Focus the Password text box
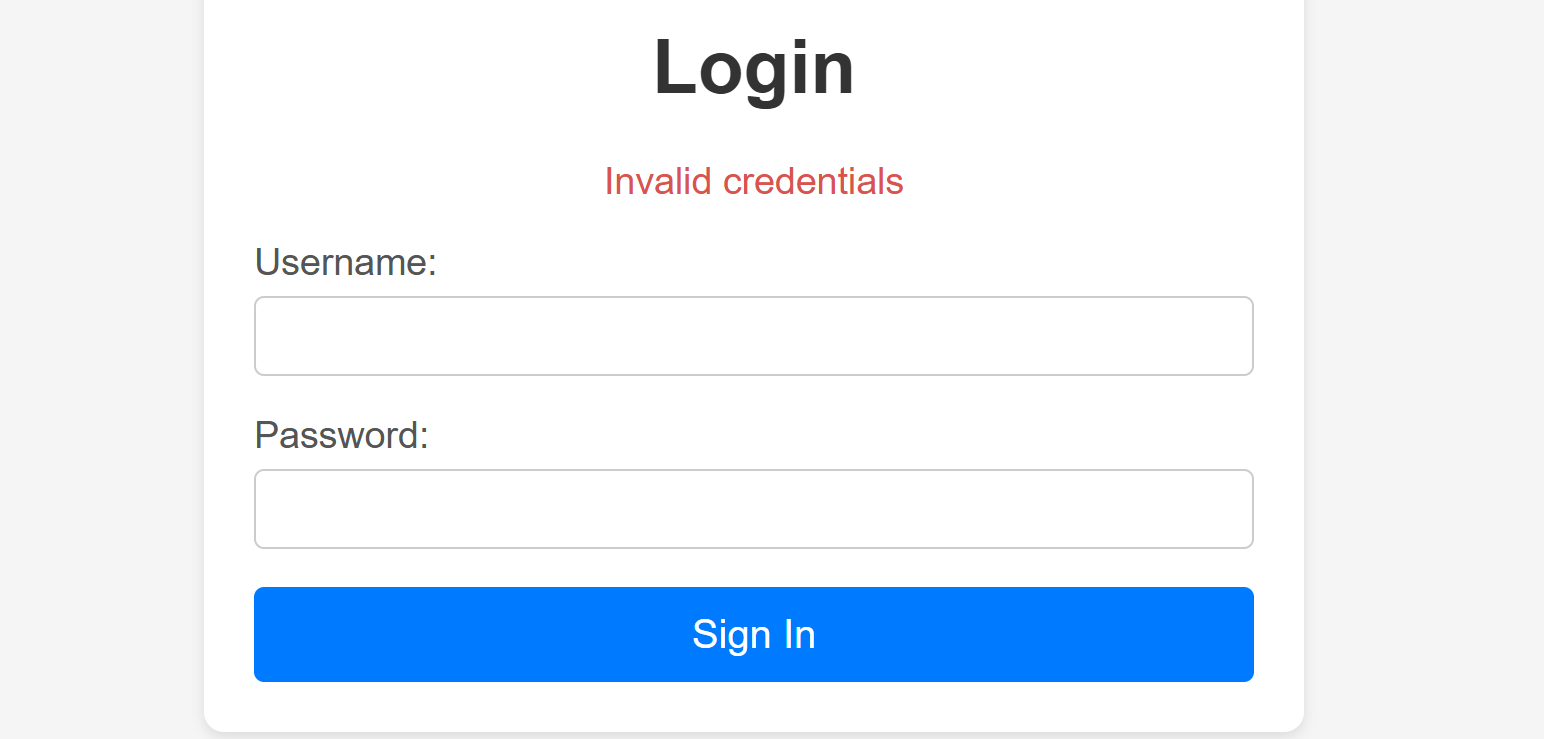Screen dimensions: 1544x739 (x=753, y=509)
